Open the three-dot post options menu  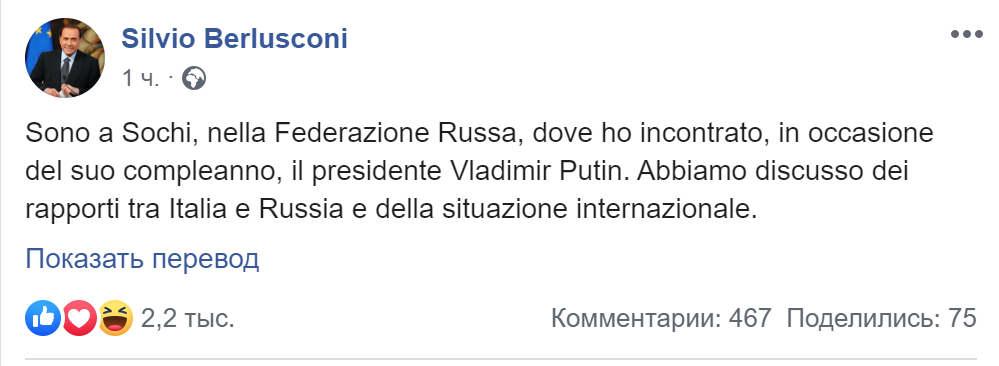click(x=967, y=34)
